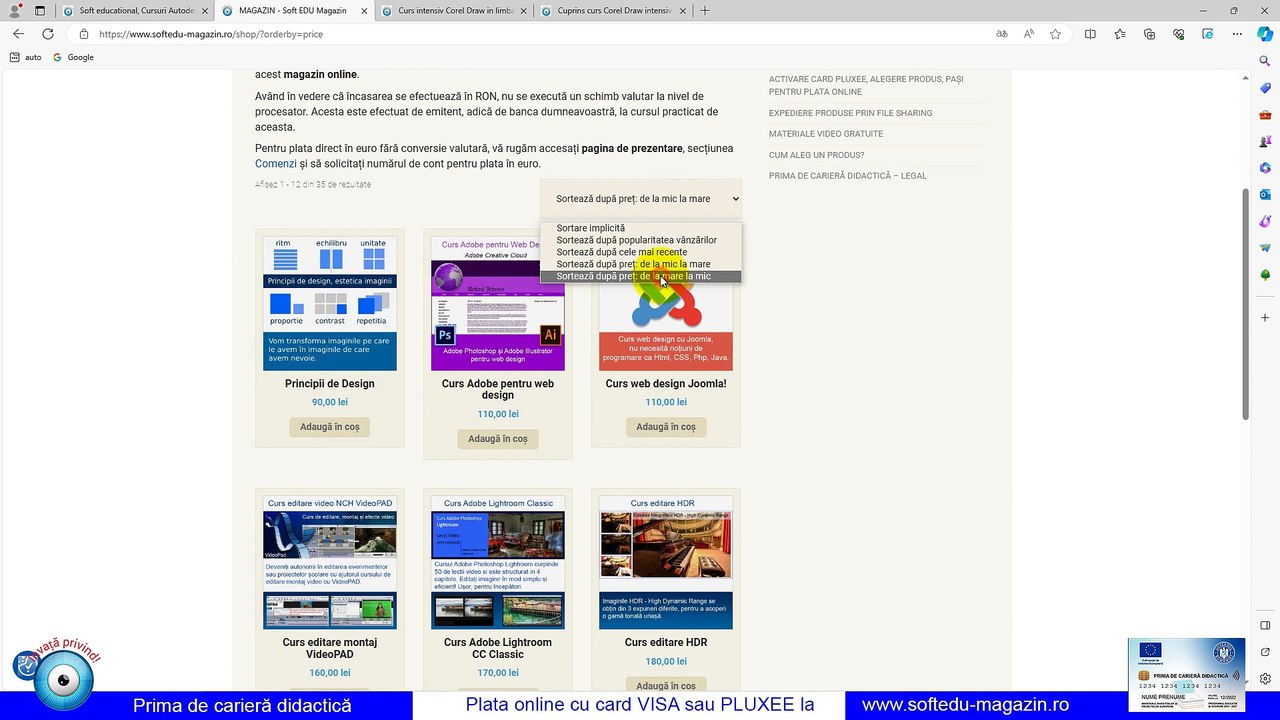Add 'Curs Adobe pentru web design' to cart
This screenshot has width=1280, height=720.
pos(498,439)
